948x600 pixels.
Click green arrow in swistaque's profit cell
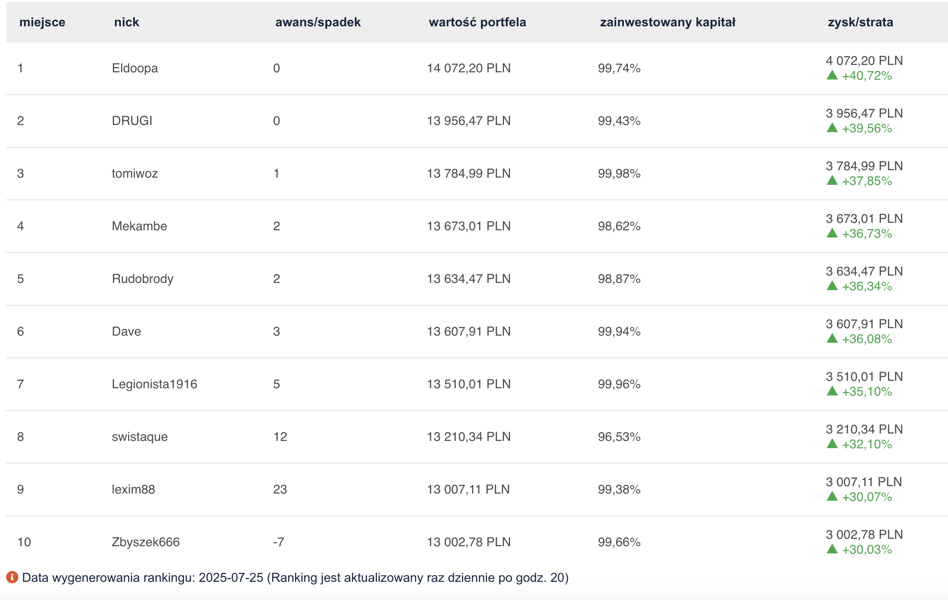click(832, 444)
